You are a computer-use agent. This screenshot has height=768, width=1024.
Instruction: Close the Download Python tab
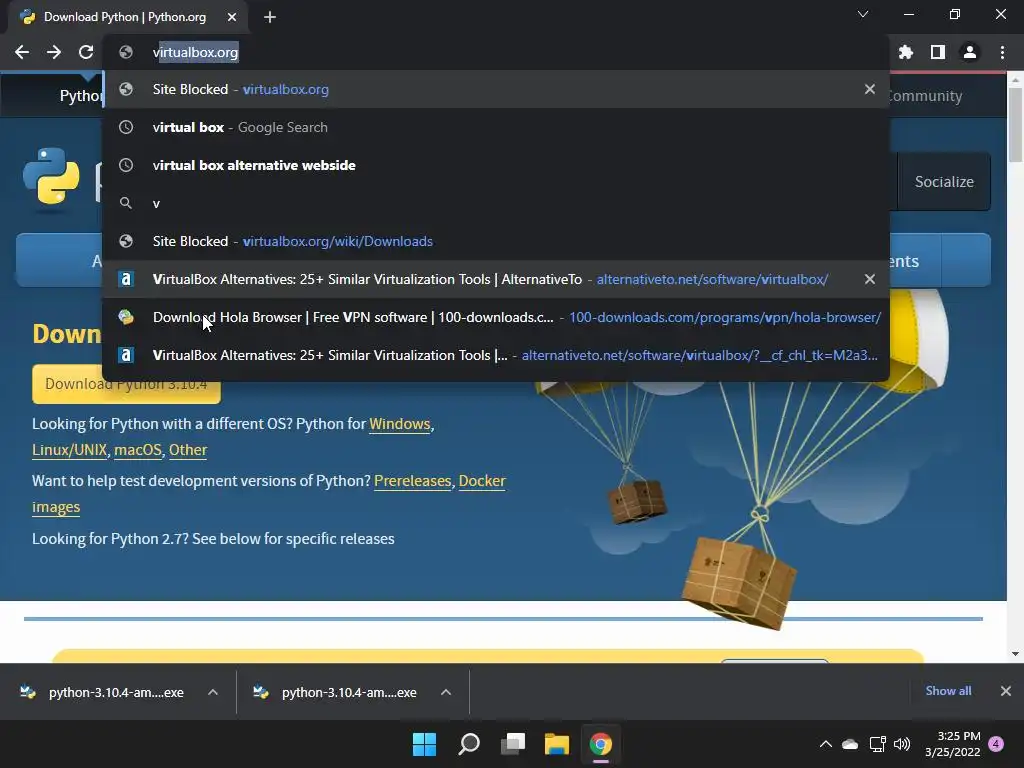click(232, 17)
